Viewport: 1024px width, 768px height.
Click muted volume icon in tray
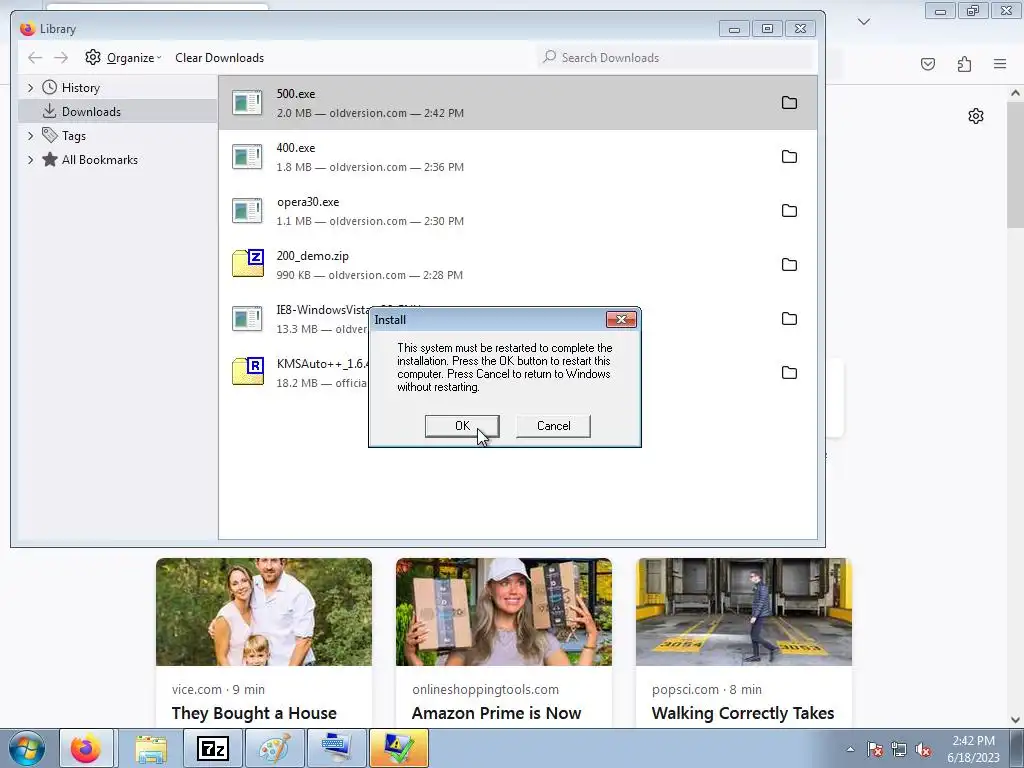point(923,749)
